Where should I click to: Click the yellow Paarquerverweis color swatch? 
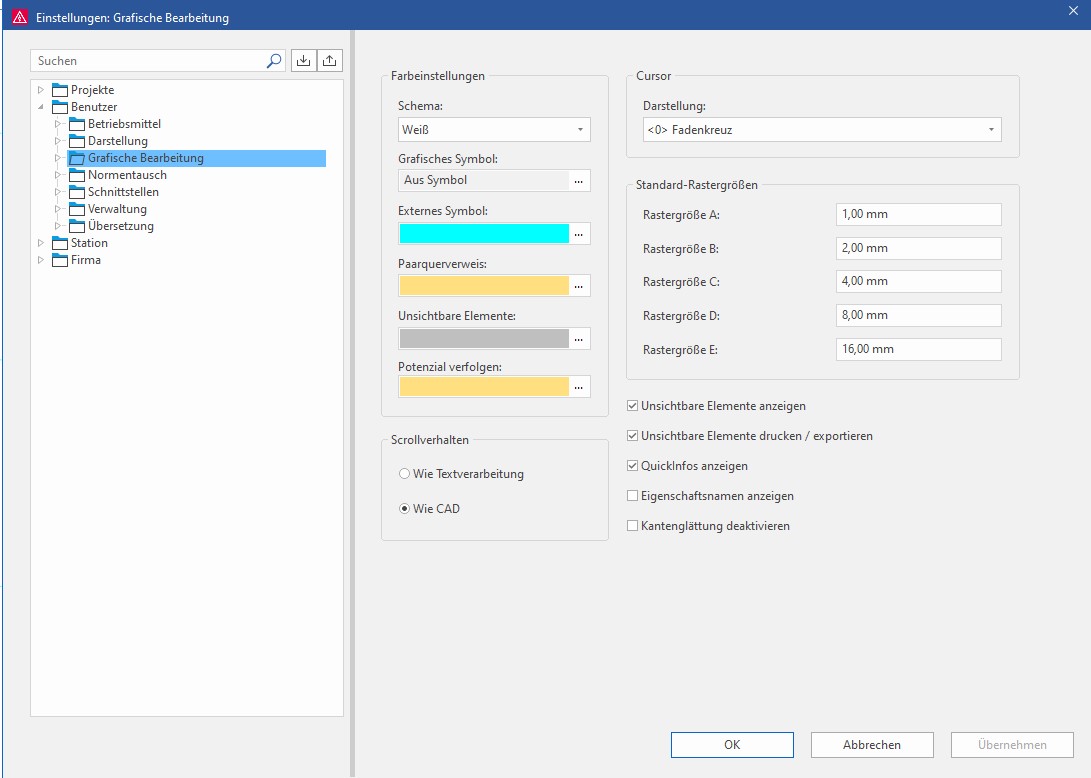[x=484, y=286]
